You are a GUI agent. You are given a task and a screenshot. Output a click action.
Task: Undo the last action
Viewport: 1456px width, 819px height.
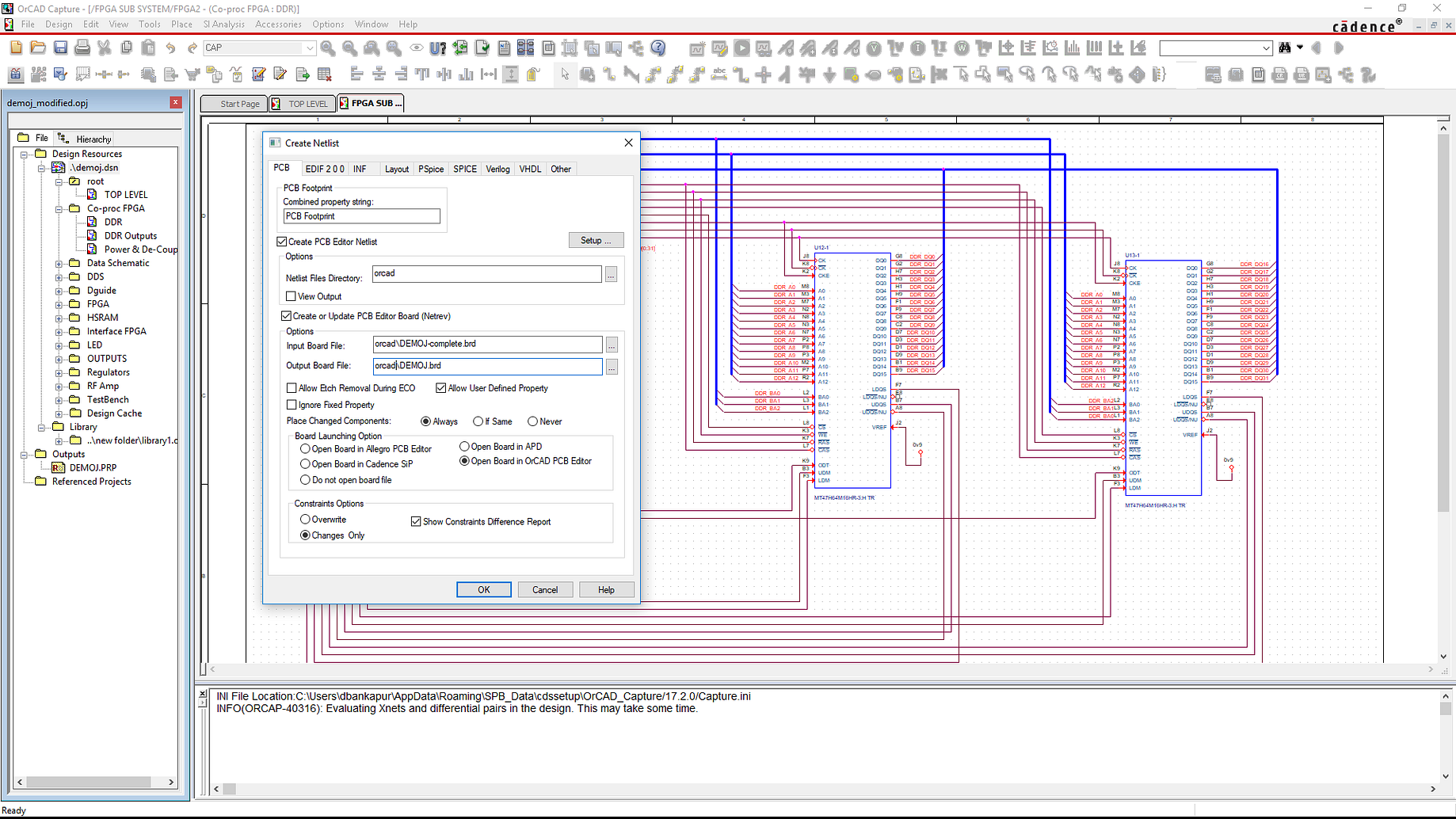tap(170, 48)
